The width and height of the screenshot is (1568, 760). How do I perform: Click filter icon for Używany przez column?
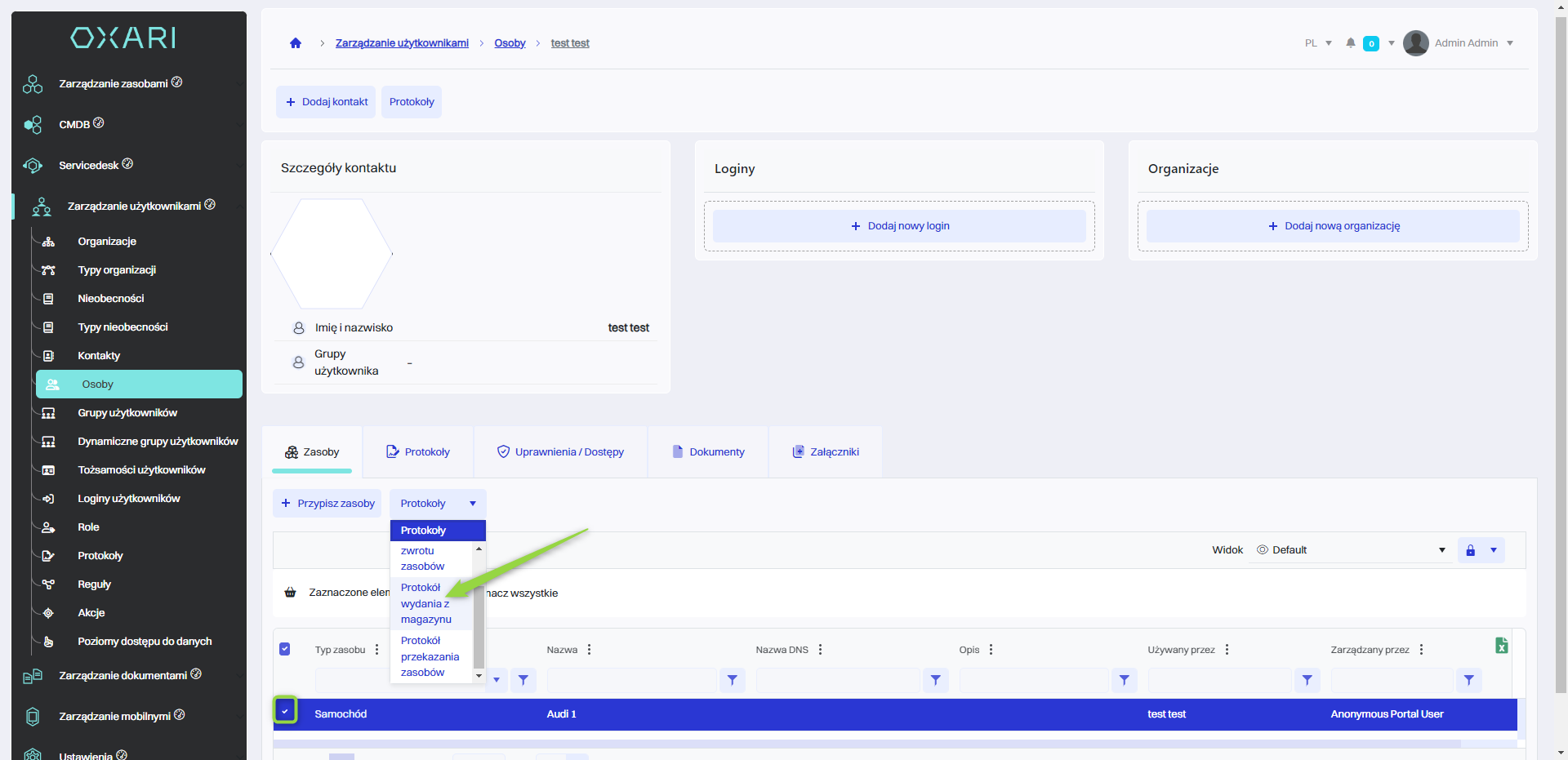pyautogui.click(x=1307, y=680)
